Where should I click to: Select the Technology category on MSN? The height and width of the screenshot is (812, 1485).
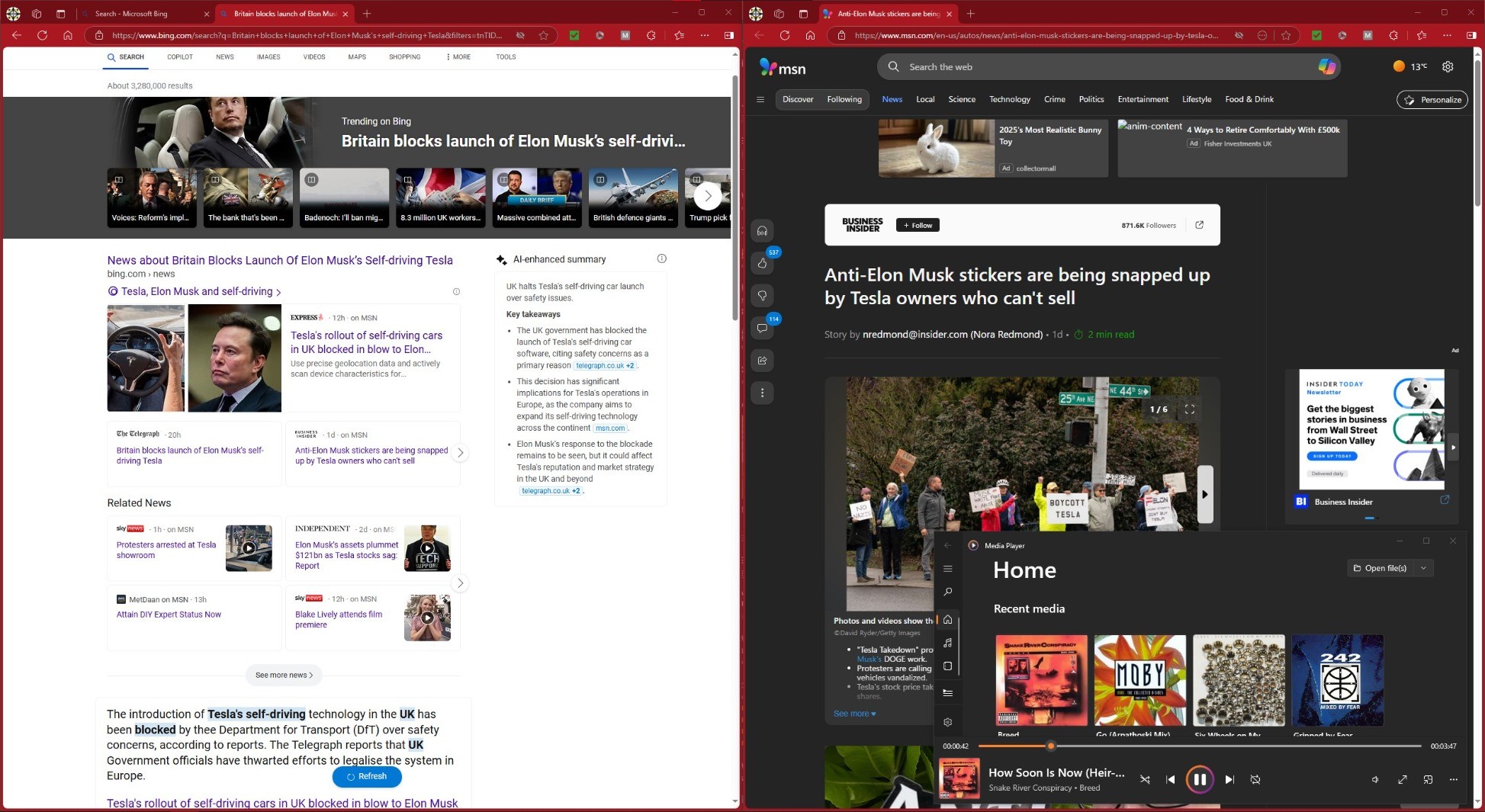pyautogui.click(x=1009, y=99)
